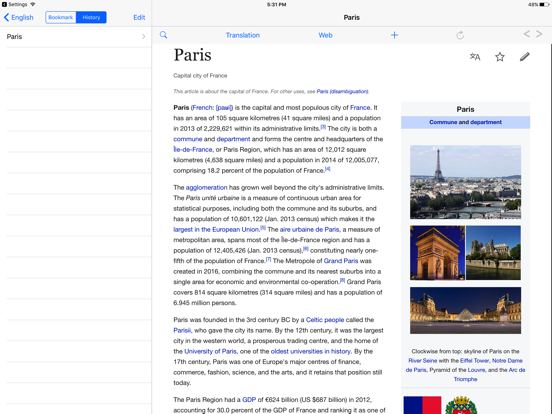This screenshot has height=414, width=552.
Task: Tap the Edit button in sidebar
Action: point(139,17)
